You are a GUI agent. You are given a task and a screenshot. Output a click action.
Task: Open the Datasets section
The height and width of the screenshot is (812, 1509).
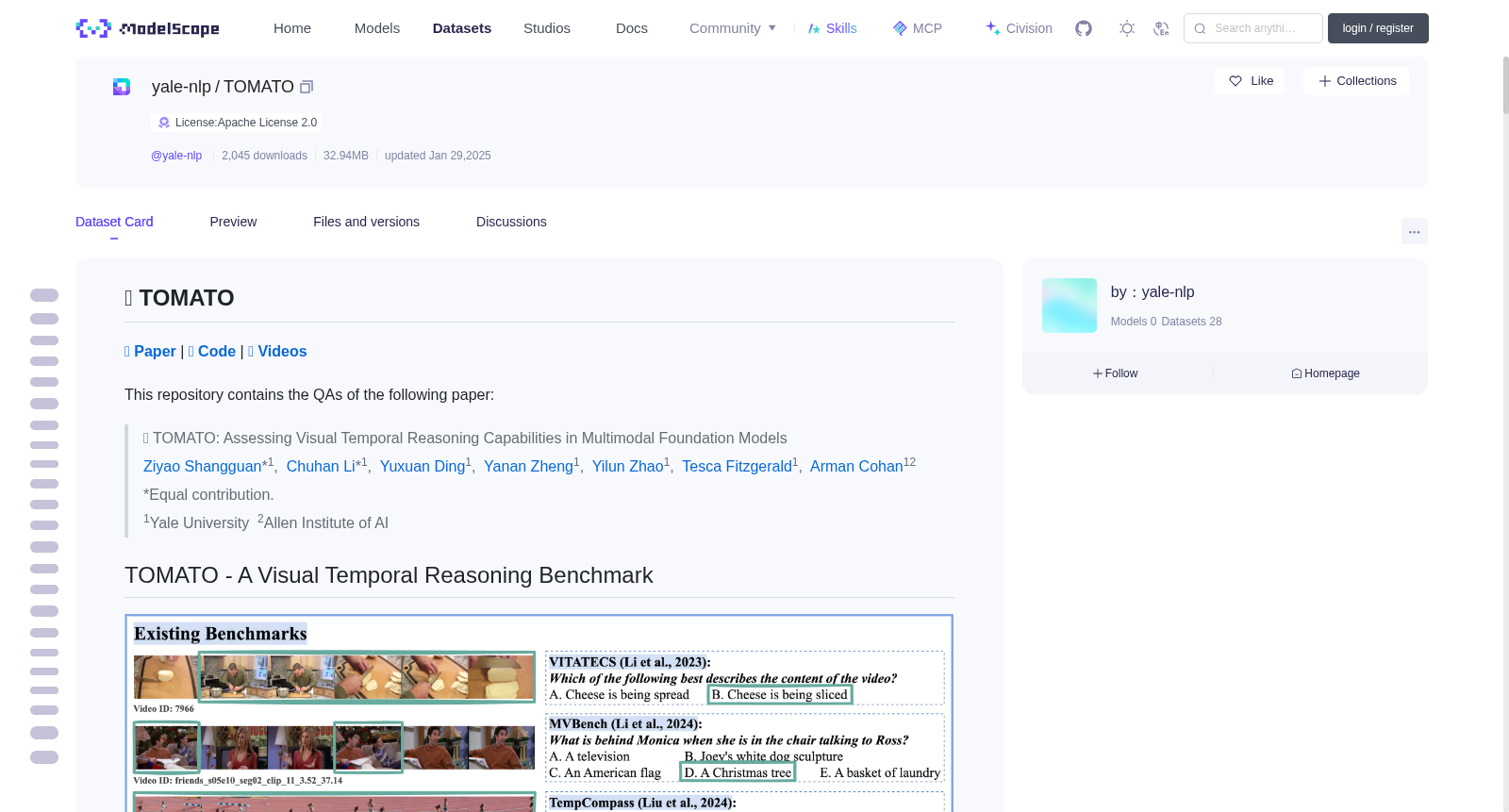pos(462,28)
